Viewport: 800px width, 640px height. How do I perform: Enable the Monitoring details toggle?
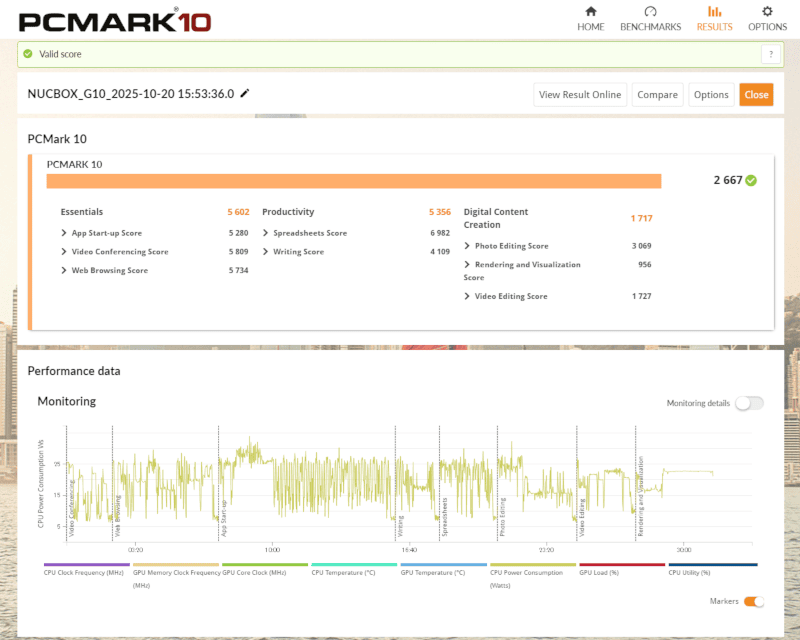click(749, 403)
